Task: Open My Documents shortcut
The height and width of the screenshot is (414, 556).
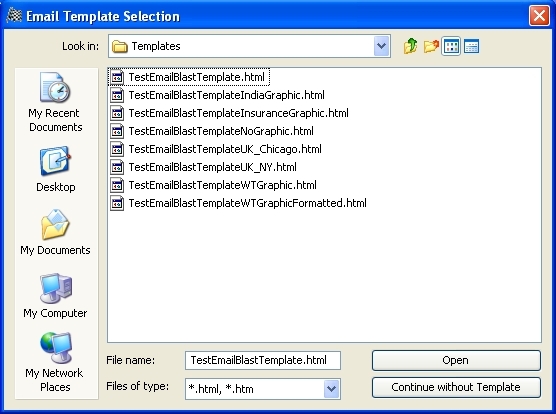Action: [56, 232]
